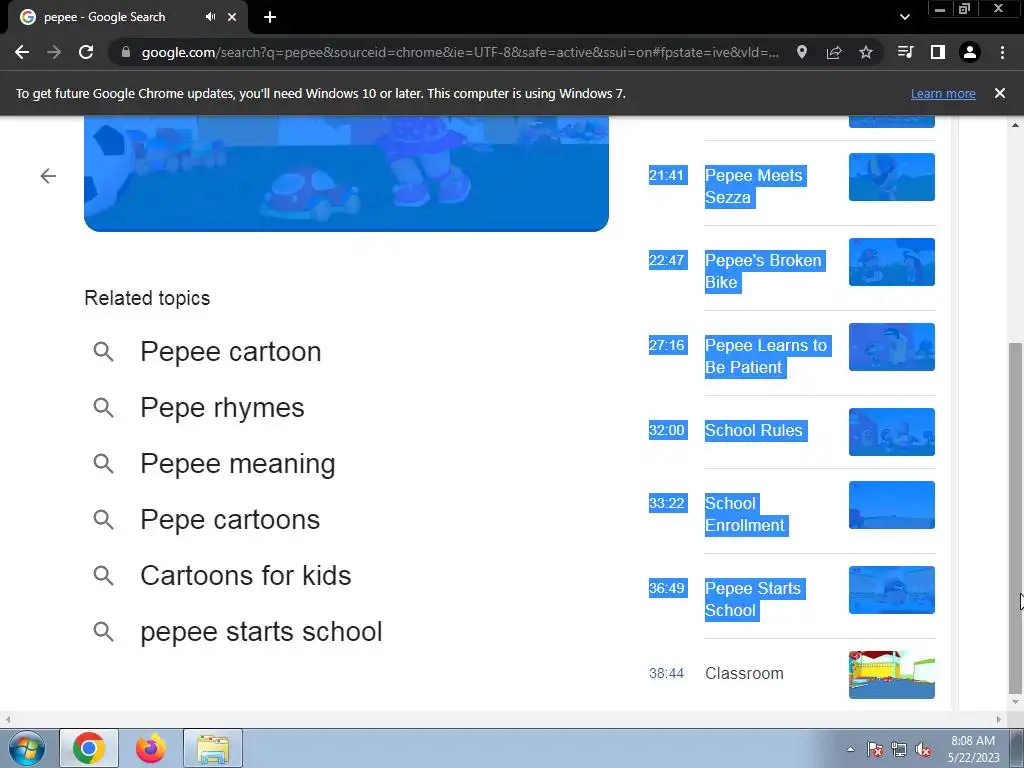Open thumbnail for Pepee's Broken Bike
1024x768 pixels.
pyautogui.click(x=891, y=262)
